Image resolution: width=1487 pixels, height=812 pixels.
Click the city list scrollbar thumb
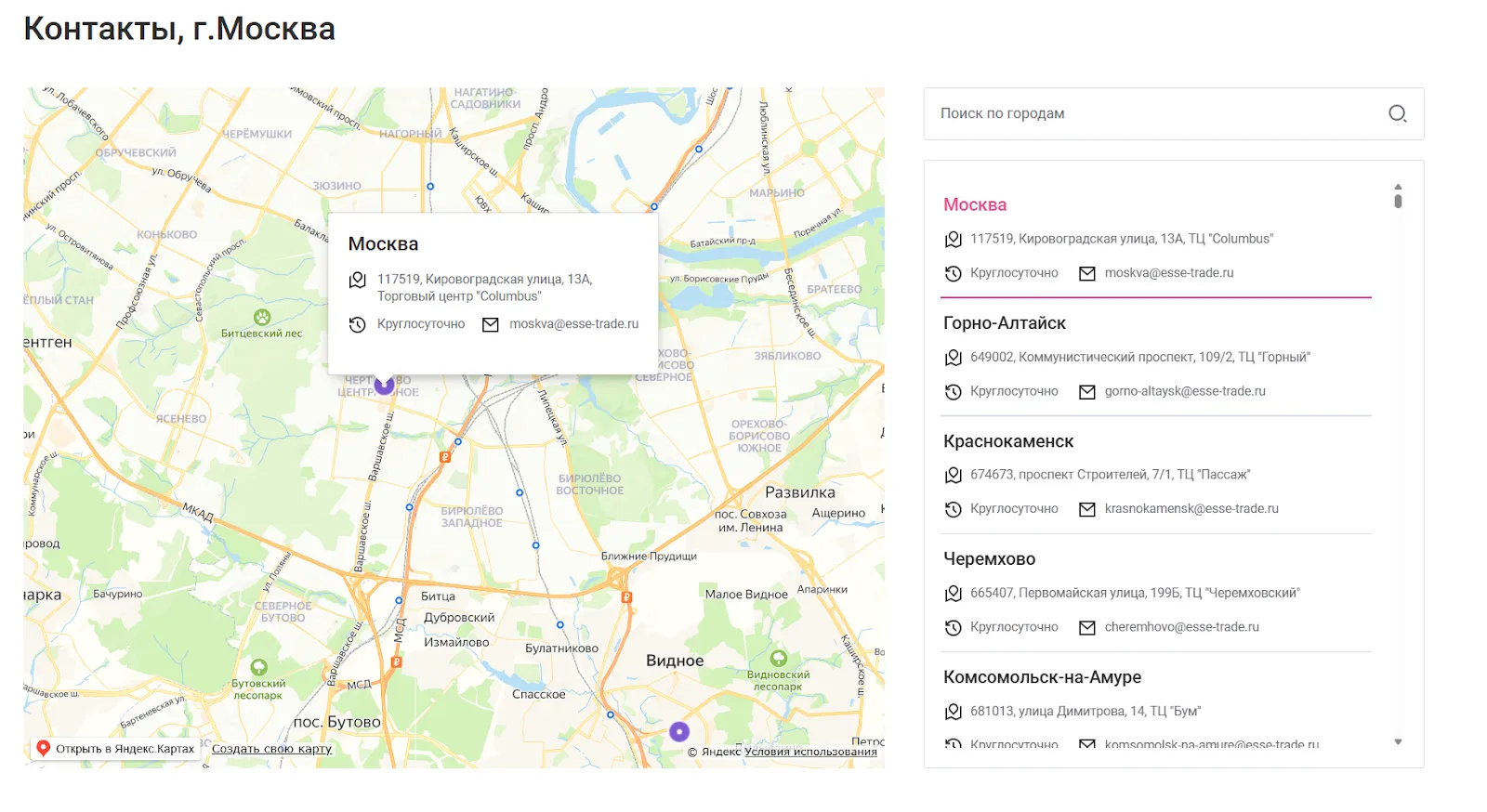tap(1398, 200)
